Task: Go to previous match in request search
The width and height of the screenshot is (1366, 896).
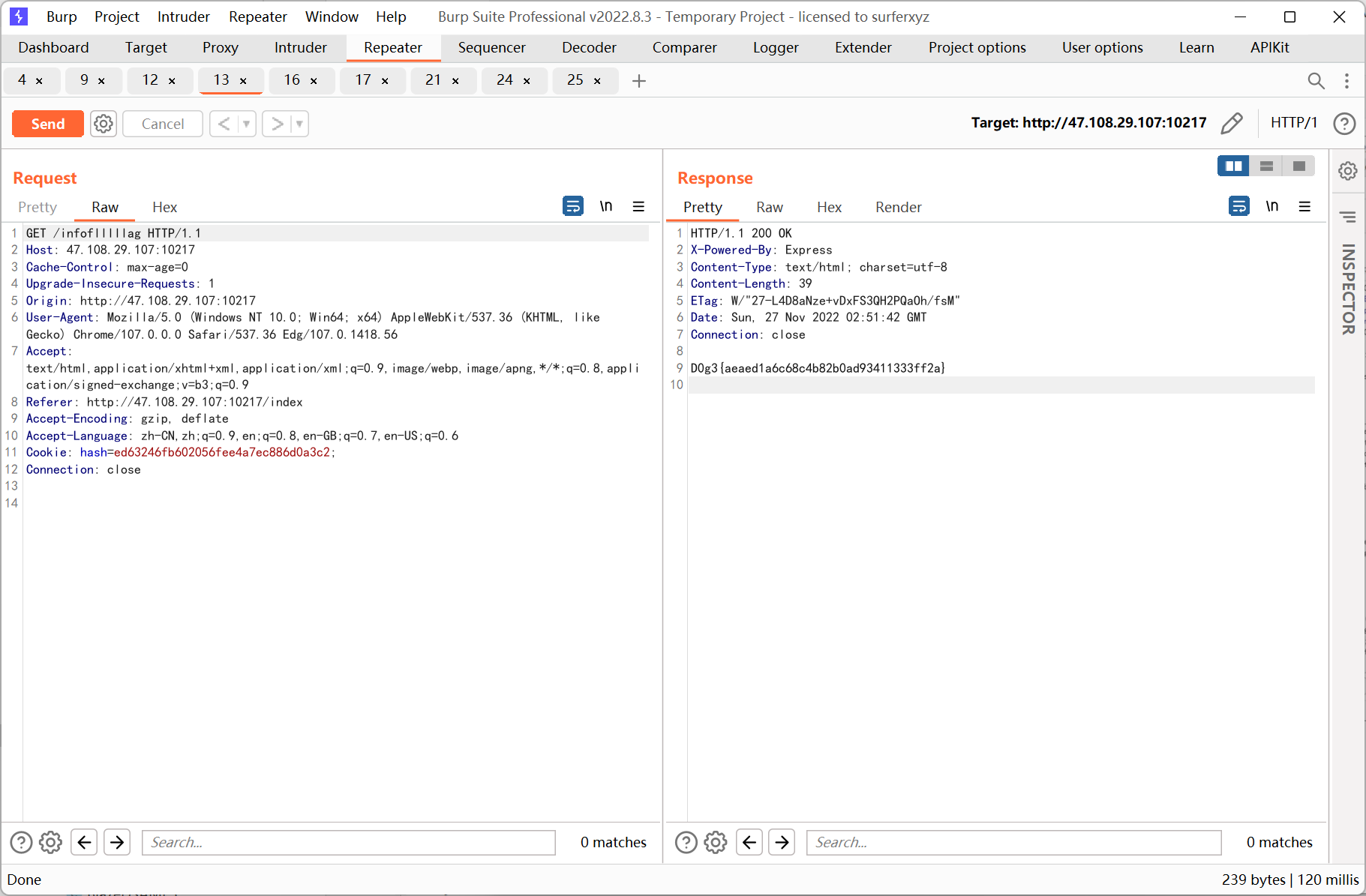Action: point(84,842)
